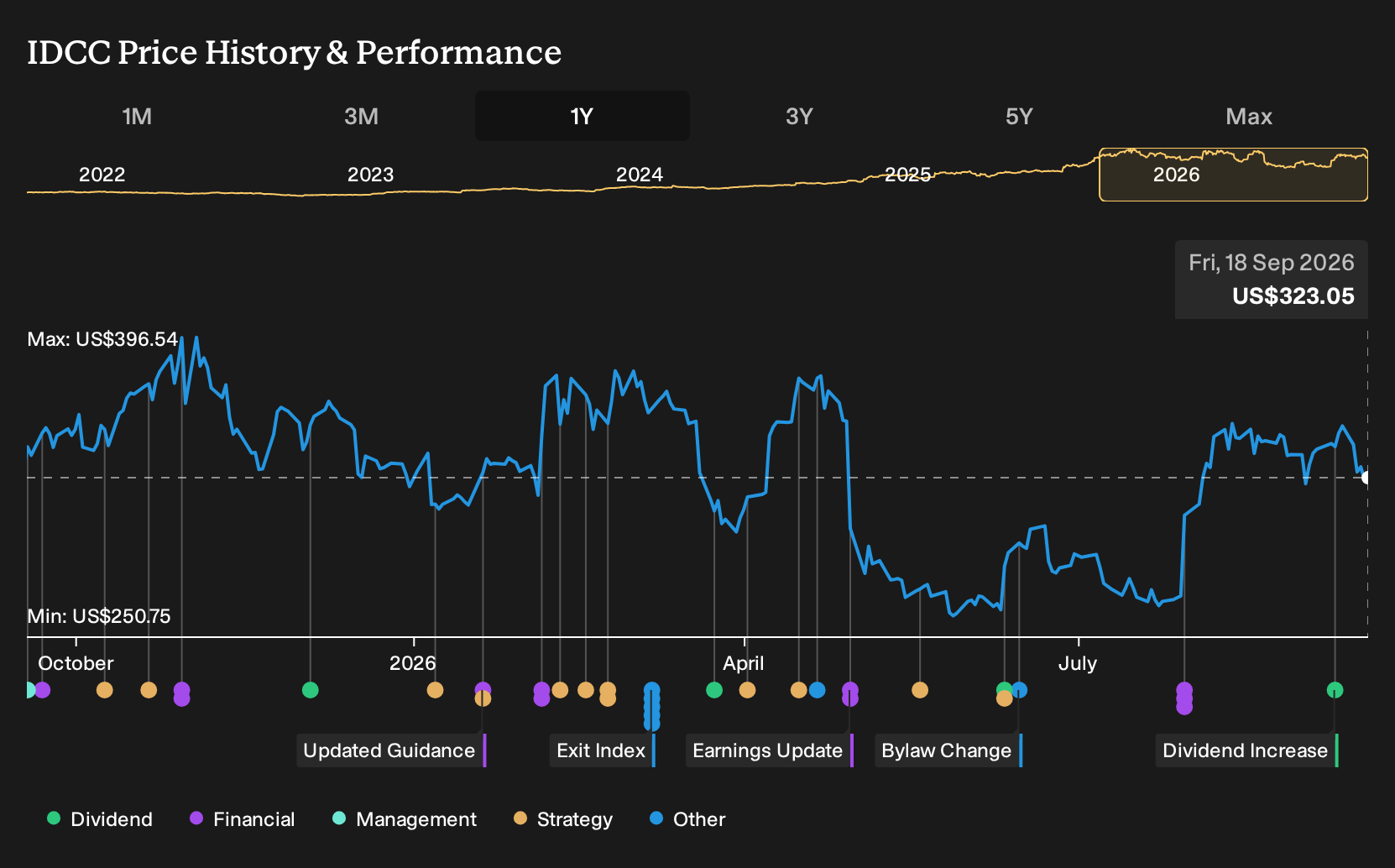This screenshot has height=868, width=1395.
Task: Click the green dividend dot between October and 2026
Action: [x=310, y=690]
